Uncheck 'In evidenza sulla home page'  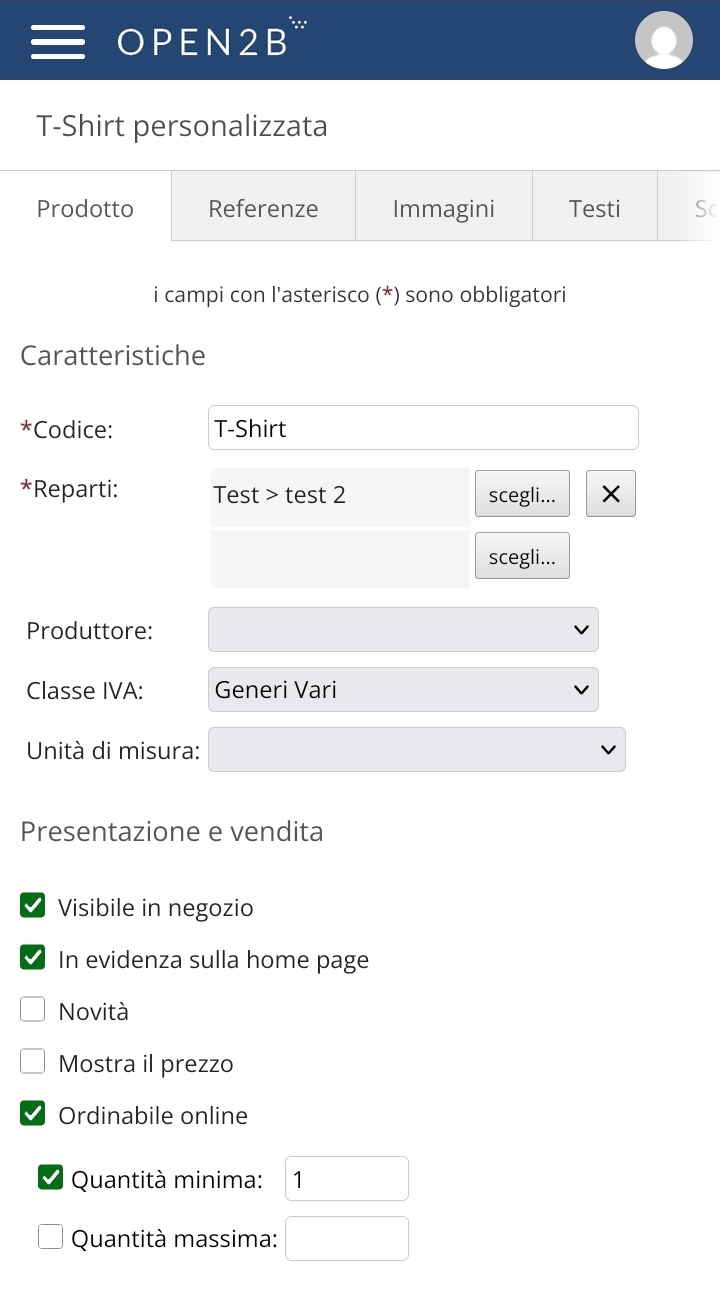click(32, 957)
